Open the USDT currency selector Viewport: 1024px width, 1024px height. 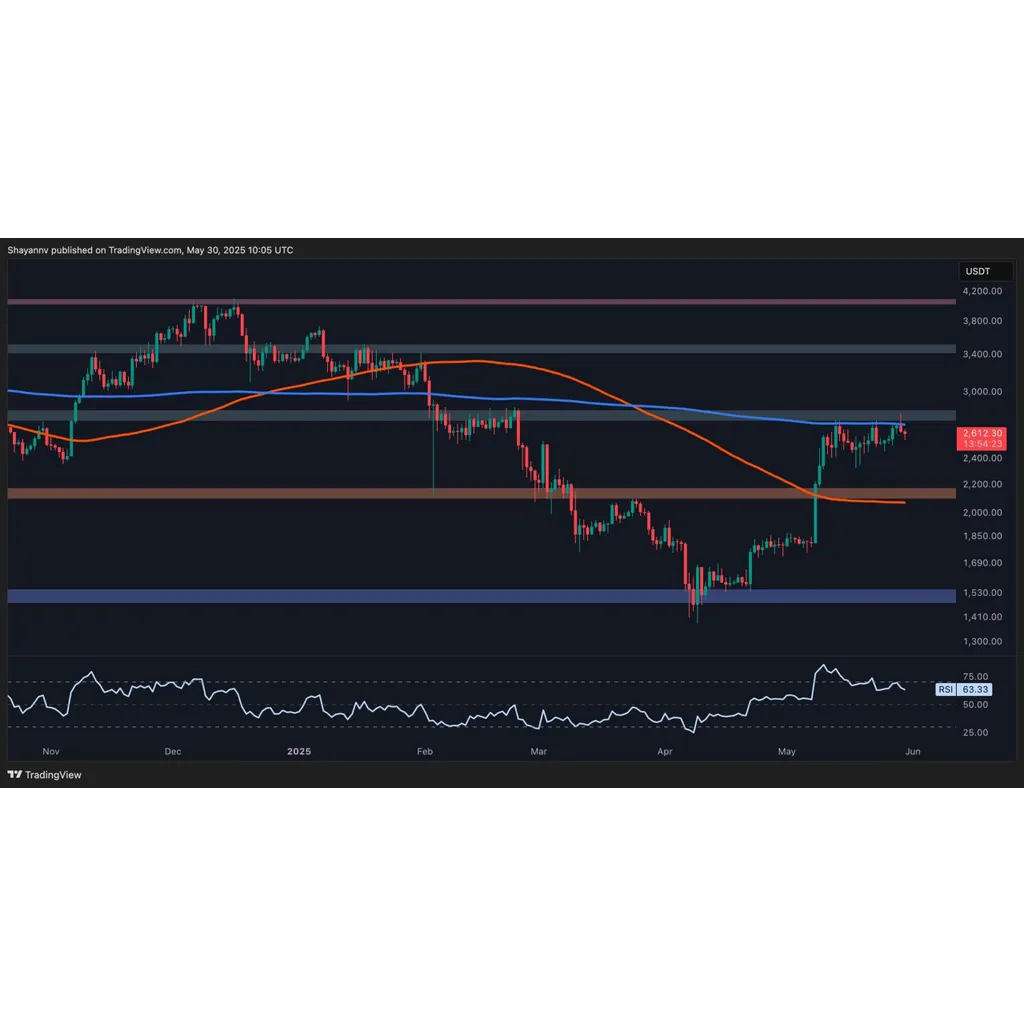pos(985,271)
